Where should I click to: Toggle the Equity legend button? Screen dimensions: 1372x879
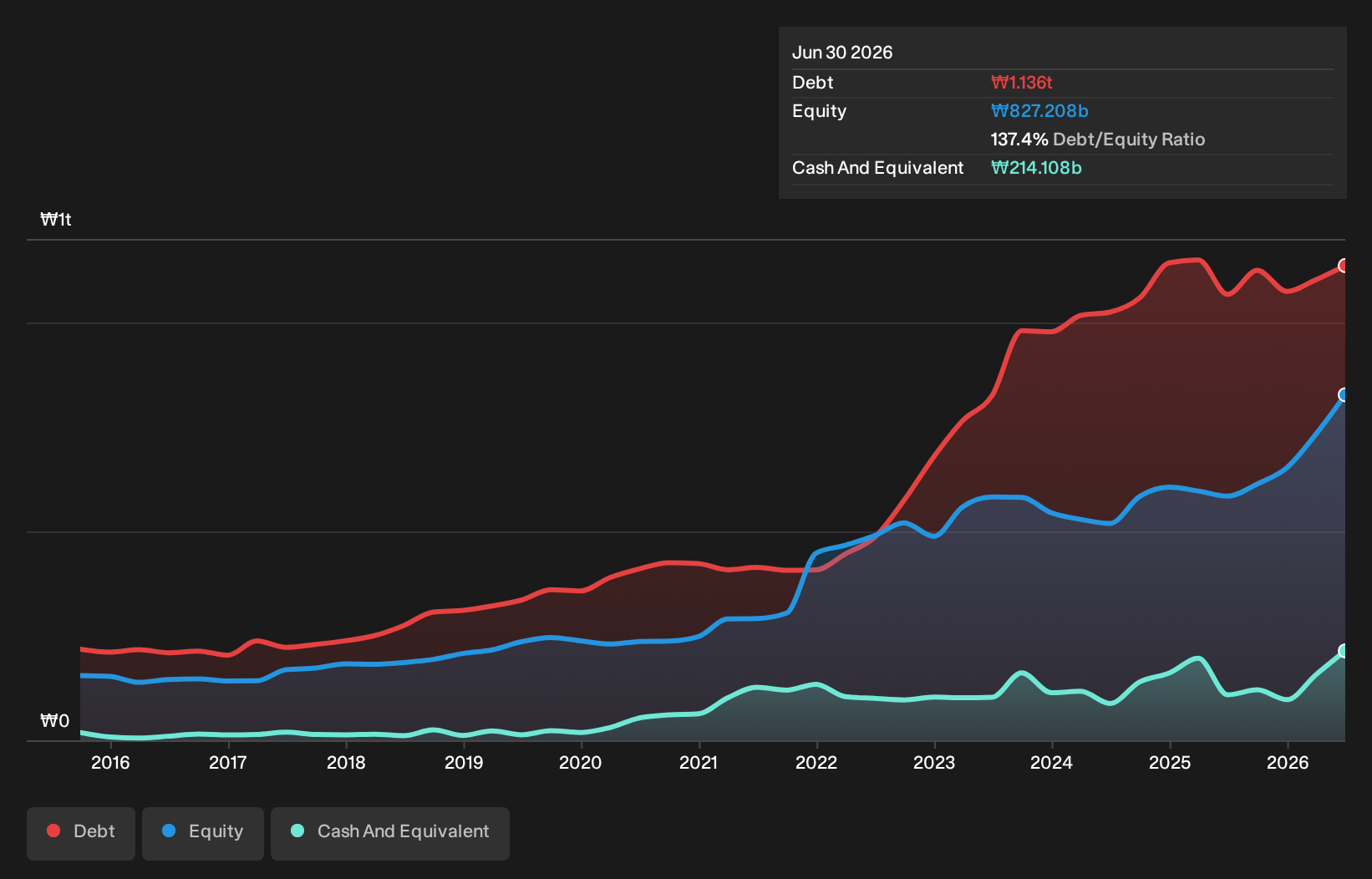coord(203,833)
